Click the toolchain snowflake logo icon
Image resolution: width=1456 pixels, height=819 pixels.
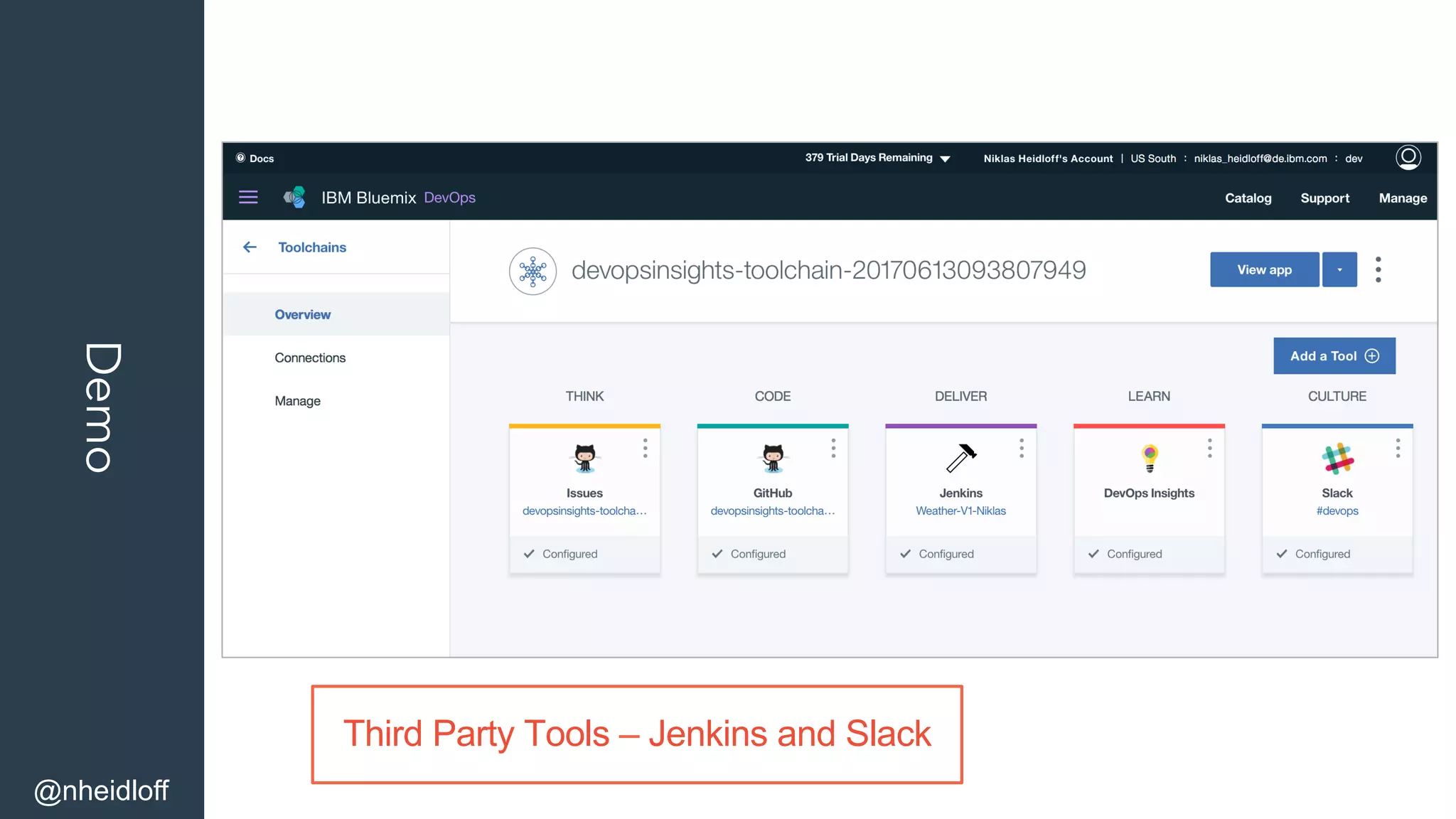pyautogui.click(x=532, y=271)
